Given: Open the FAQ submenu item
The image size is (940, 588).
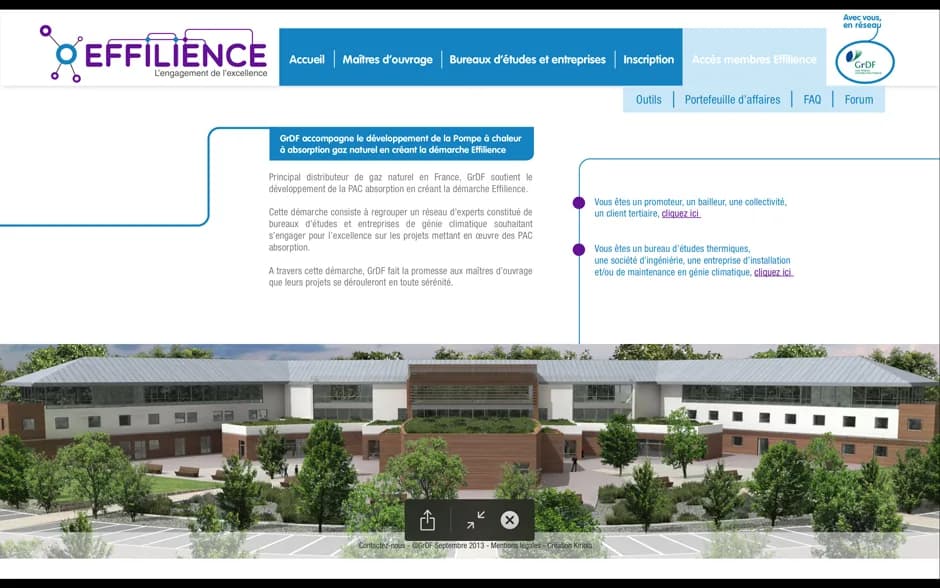Looking at the screenshot, I should click(812, 99).
